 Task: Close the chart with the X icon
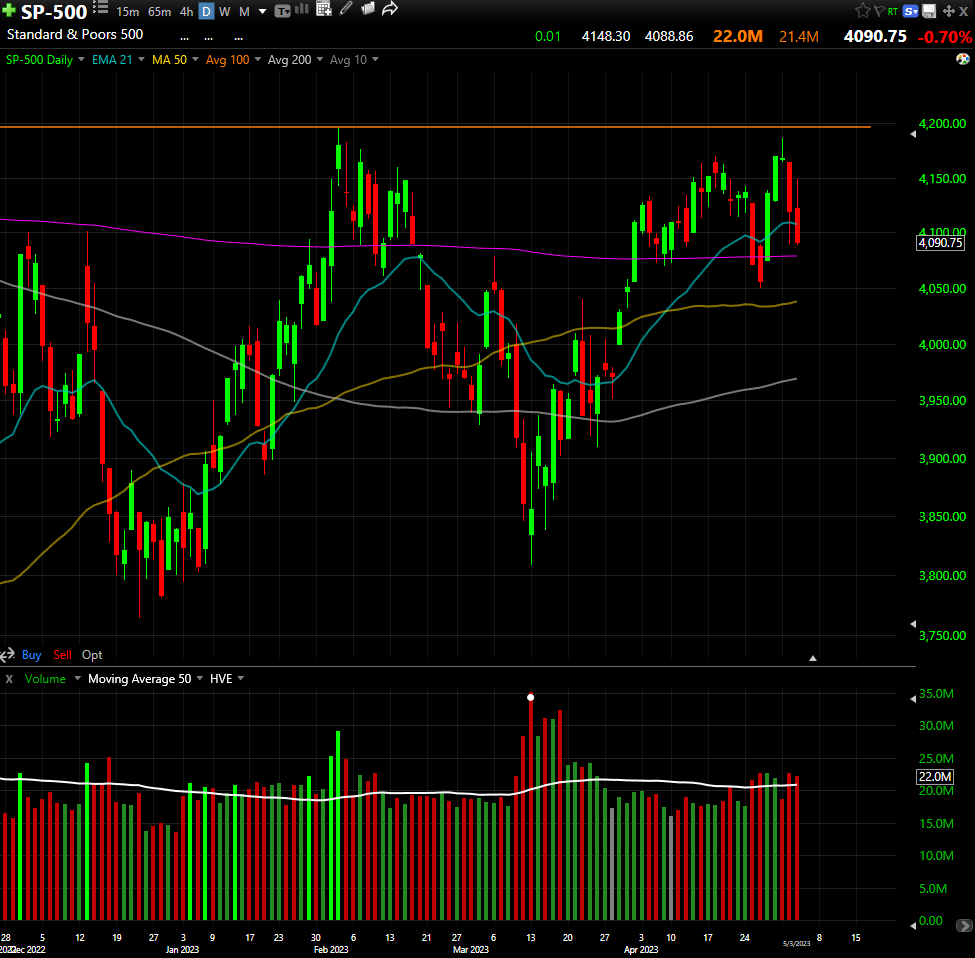(x=964, y=11)
